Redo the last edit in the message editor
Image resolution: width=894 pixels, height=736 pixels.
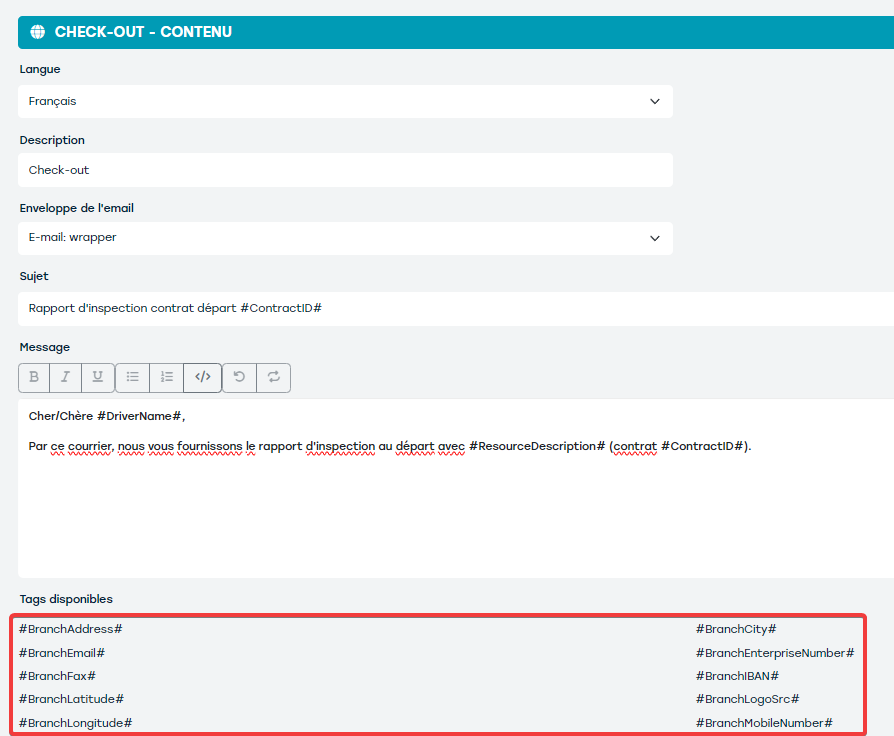pyautogui.click(x=271, y=377)
